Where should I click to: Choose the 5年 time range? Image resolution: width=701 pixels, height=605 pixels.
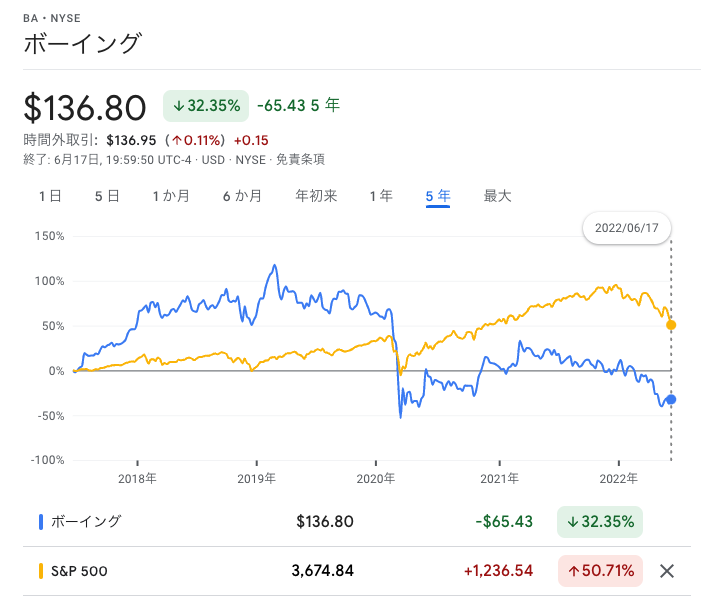pos(438,196)
